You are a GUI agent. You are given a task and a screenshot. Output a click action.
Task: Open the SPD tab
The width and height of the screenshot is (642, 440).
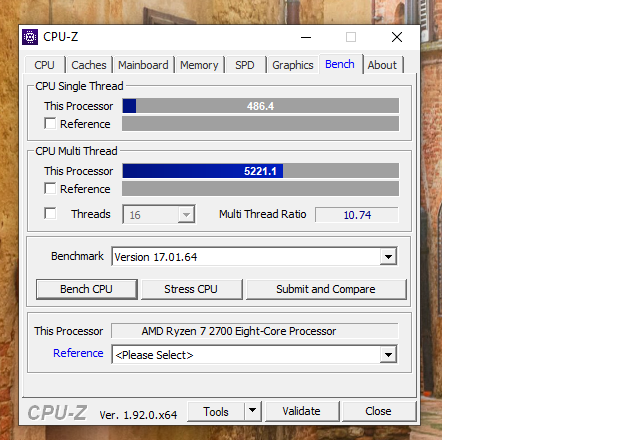(245, 65)
